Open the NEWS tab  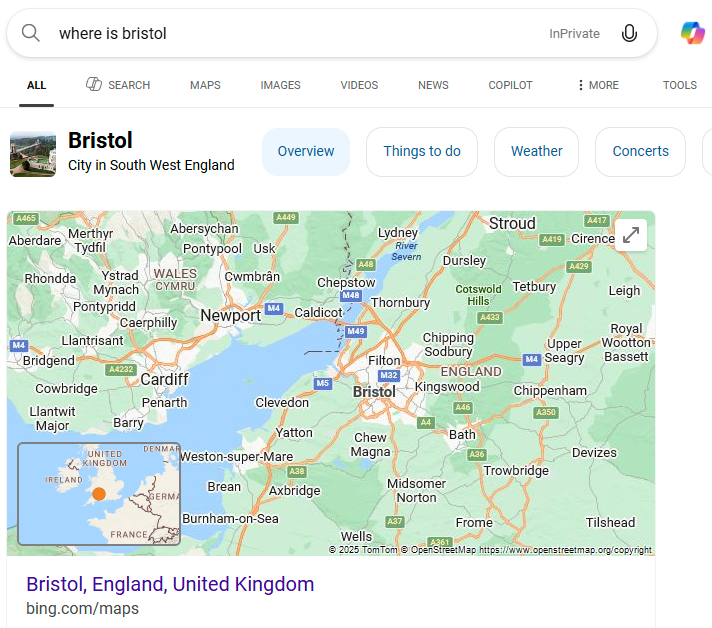point(433,85)
